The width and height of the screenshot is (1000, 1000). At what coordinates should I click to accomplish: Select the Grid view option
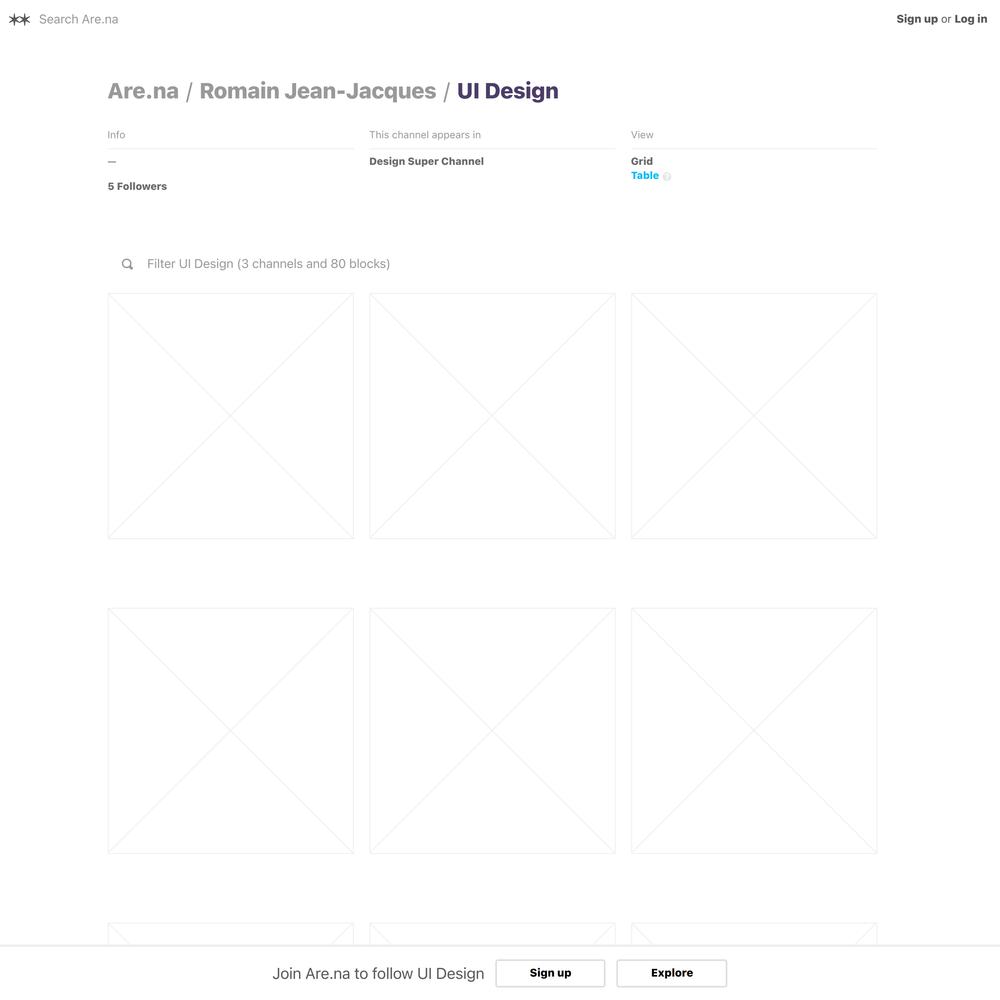pos(642,161)
